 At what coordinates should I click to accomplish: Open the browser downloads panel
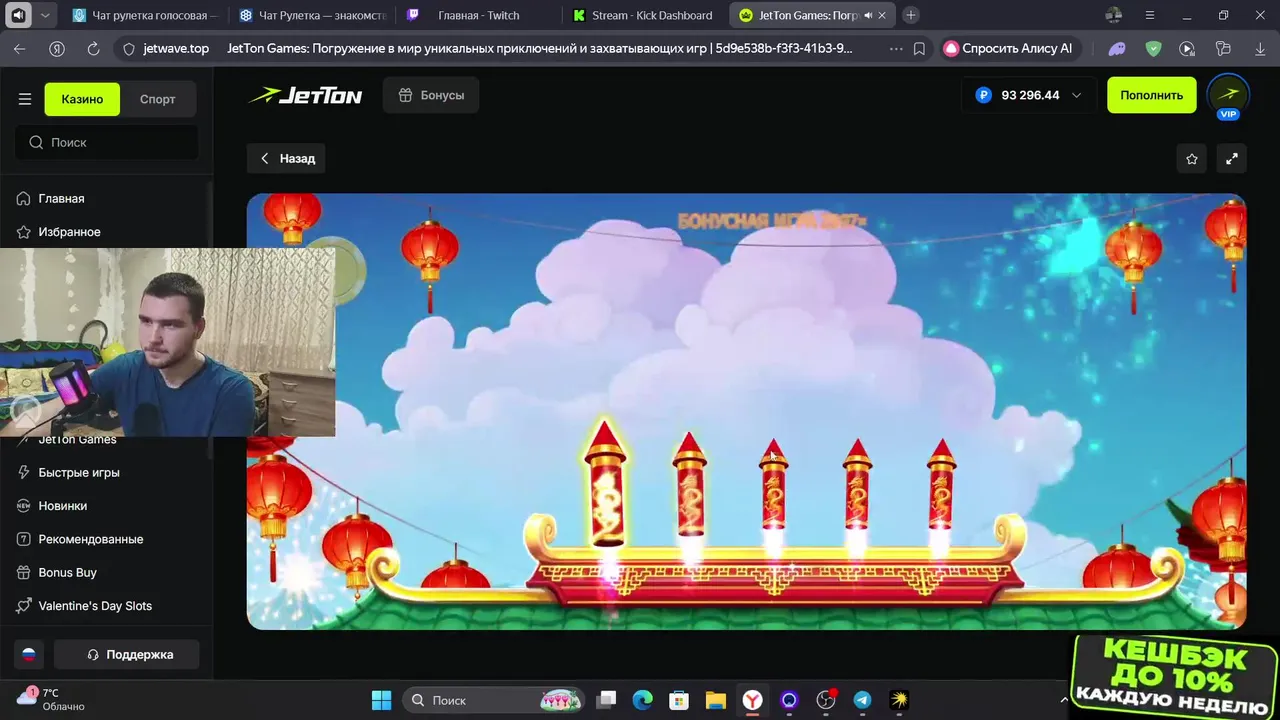click(1260, 48)
